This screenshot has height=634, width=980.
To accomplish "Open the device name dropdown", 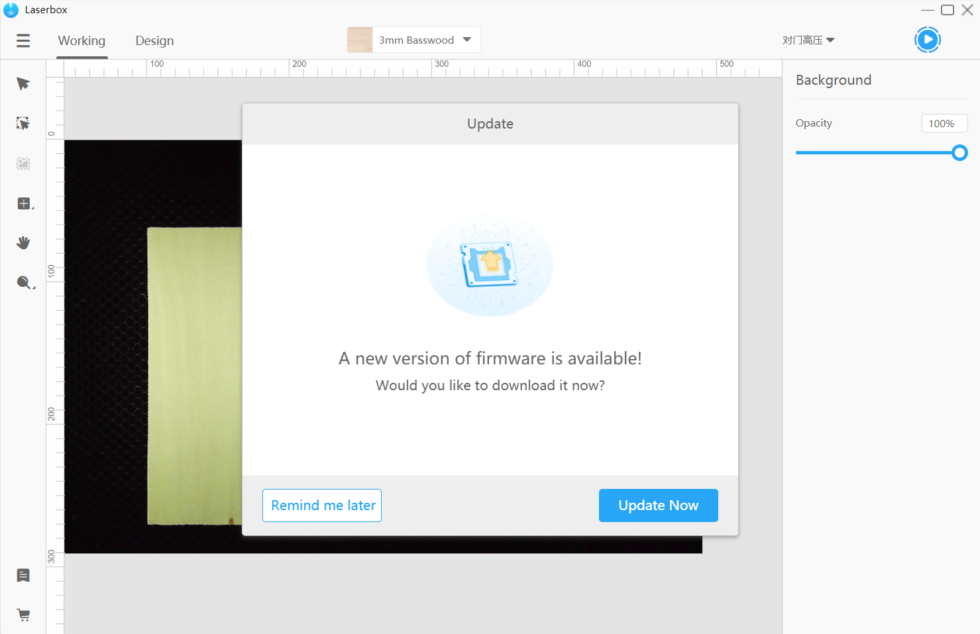I will pyautogui.click(x=808, y=40).
